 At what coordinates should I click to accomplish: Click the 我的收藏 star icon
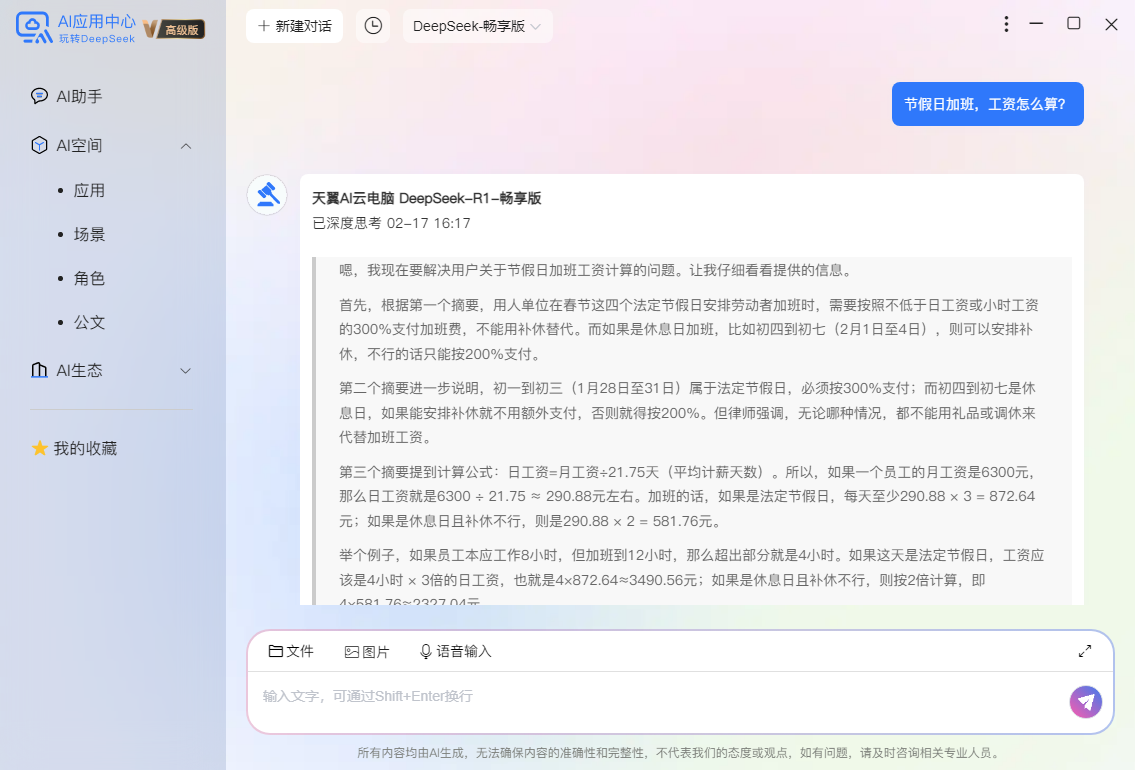pyautogui.click(x=39, y=449)
